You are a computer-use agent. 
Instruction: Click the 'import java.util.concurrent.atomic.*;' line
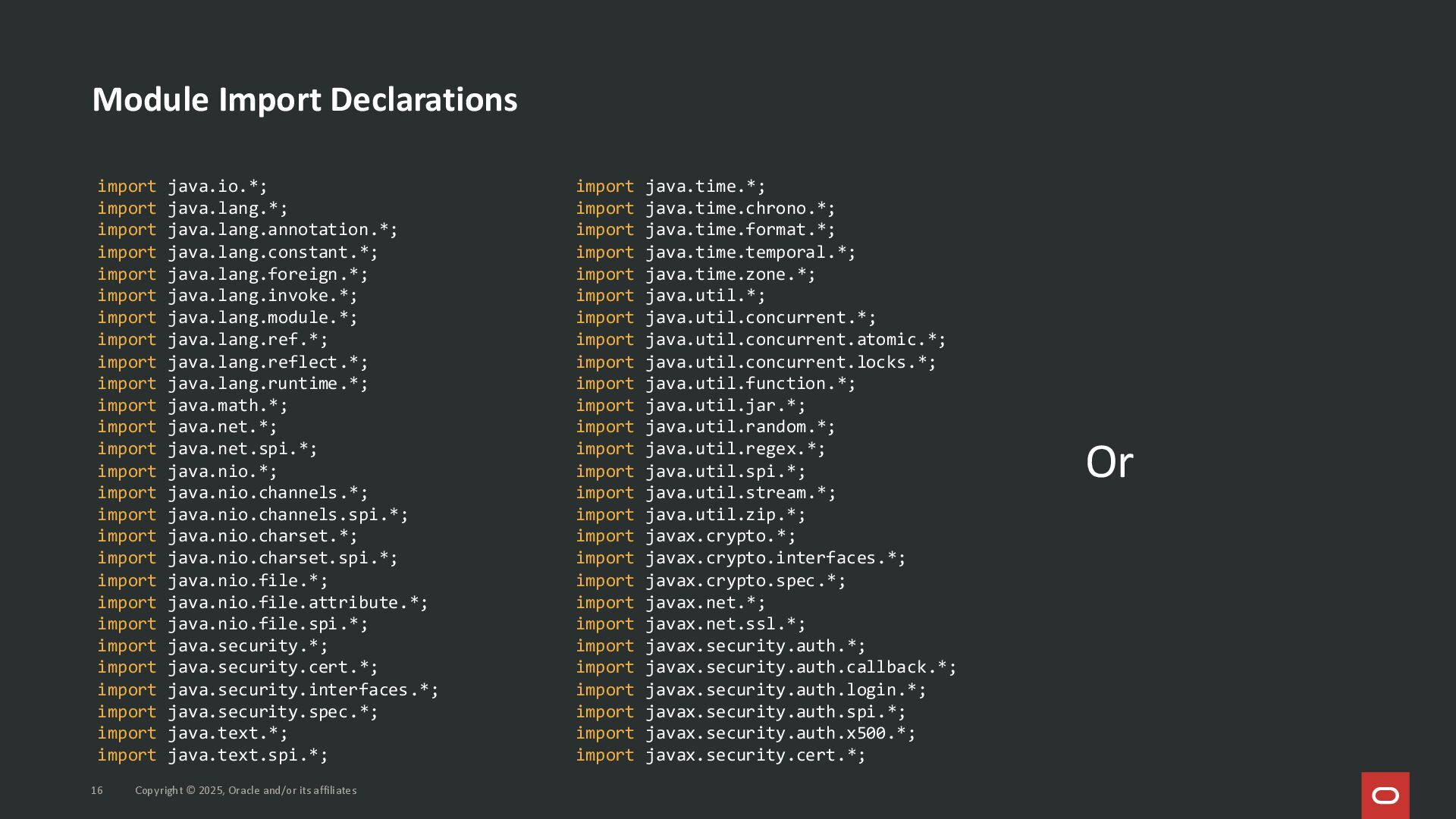coord(761,340)
